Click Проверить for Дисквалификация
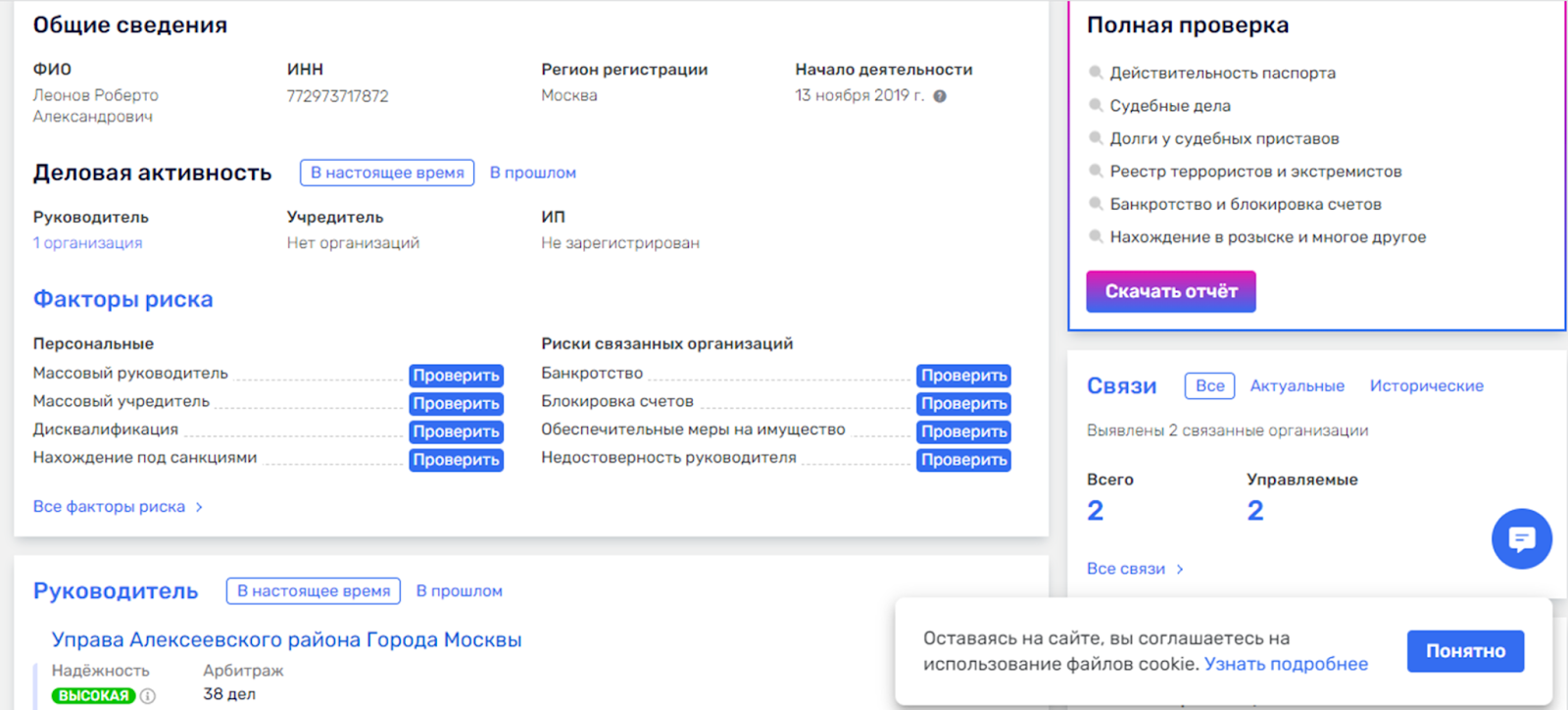Screen dimensions: 1568x710 point(457,431)
